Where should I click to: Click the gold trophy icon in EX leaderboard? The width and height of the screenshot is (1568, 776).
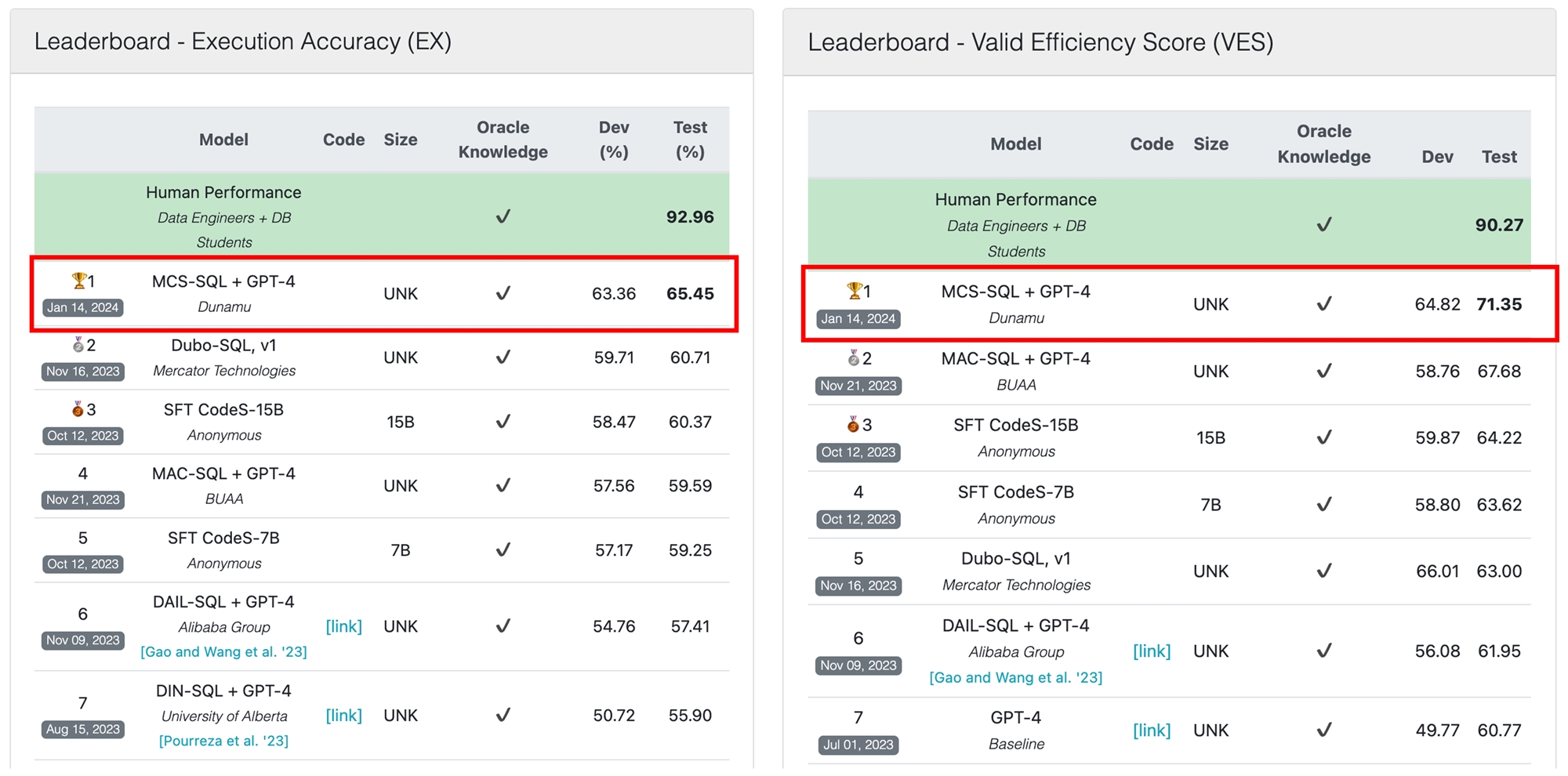[78, 281]
